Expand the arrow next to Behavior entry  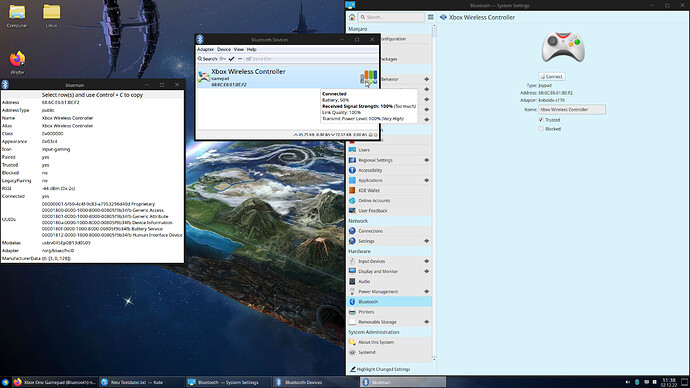[x=426, y=79]
